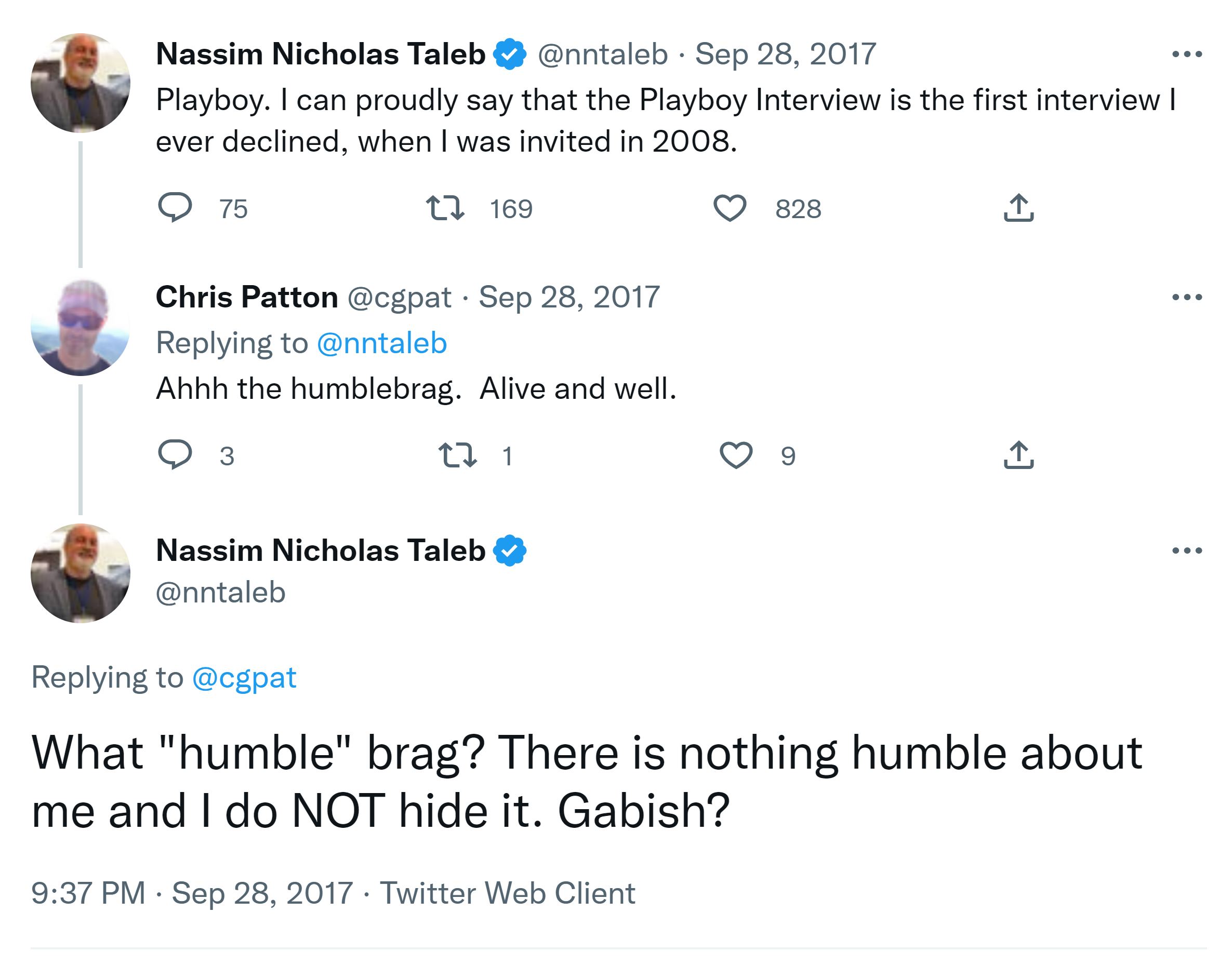Screen dimensions: 1232x966
Task: Click Sep 28, 2017 date on first tweet
Action: pos(786,55)
